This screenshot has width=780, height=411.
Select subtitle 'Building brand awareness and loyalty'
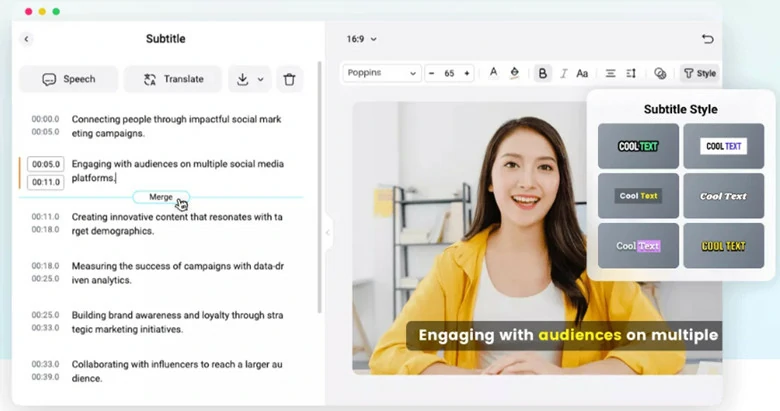click(x=178, y=322)
